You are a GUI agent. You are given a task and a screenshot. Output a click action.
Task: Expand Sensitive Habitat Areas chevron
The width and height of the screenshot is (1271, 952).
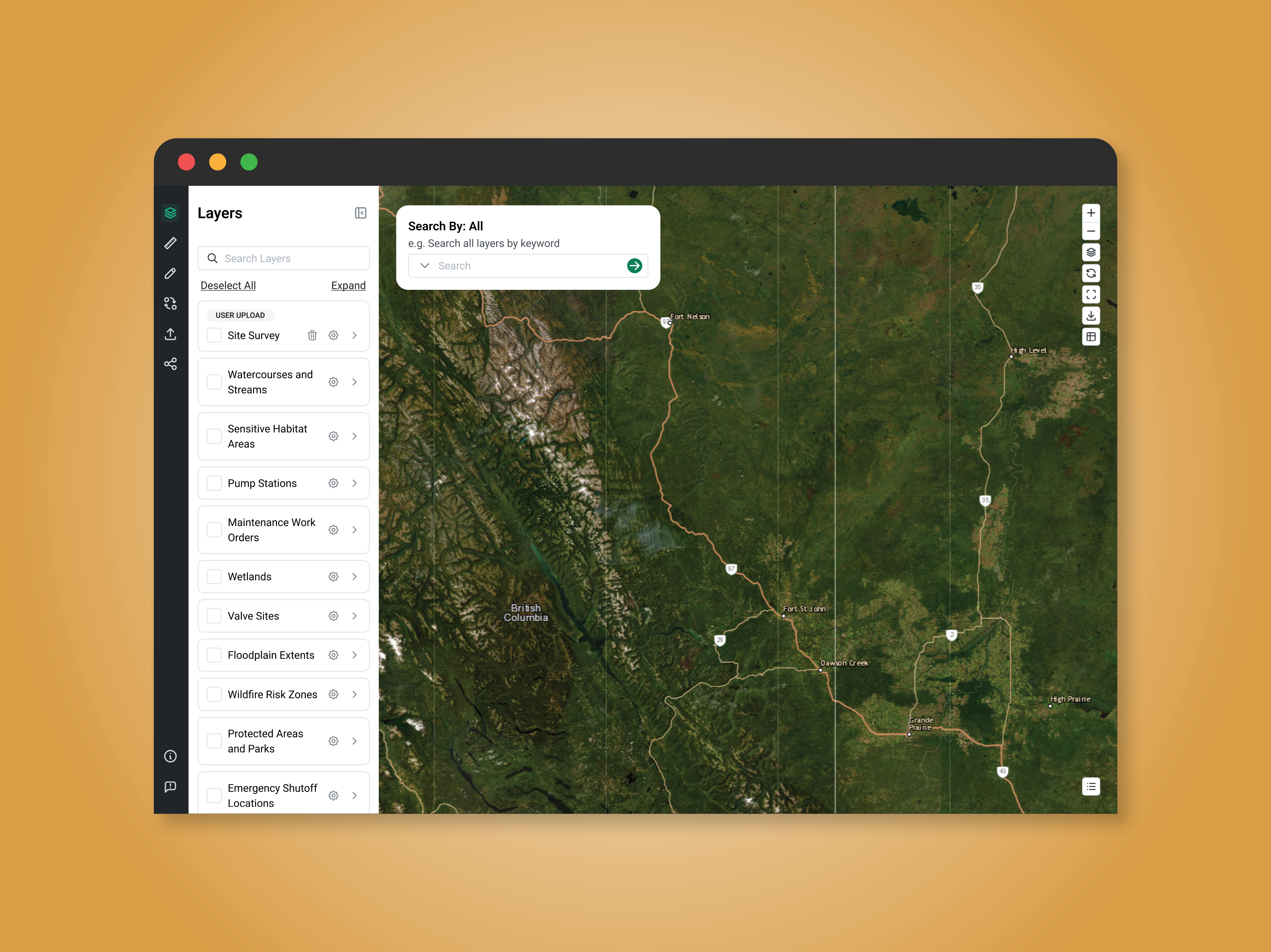(x=354, y=437)
